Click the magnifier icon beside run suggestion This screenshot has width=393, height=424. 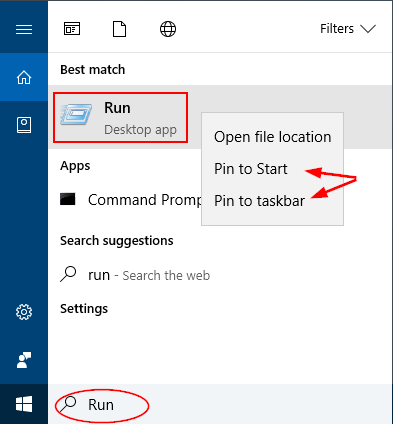(68, 274)
